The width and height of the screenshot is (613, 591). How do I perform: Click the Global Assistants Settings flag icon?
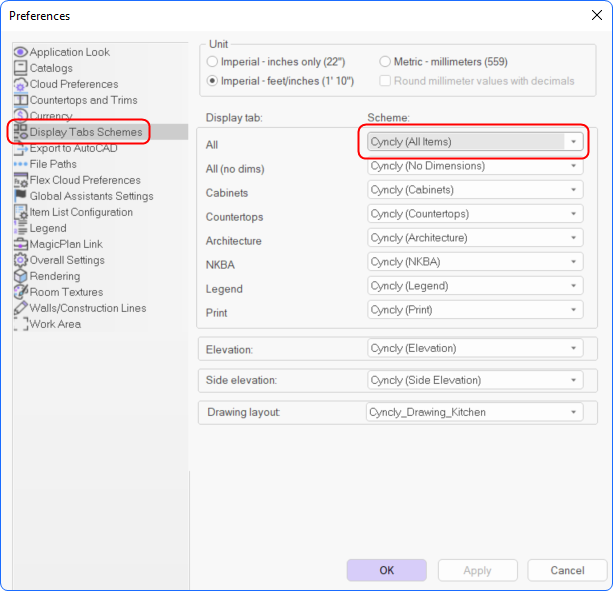coord(21,195)
